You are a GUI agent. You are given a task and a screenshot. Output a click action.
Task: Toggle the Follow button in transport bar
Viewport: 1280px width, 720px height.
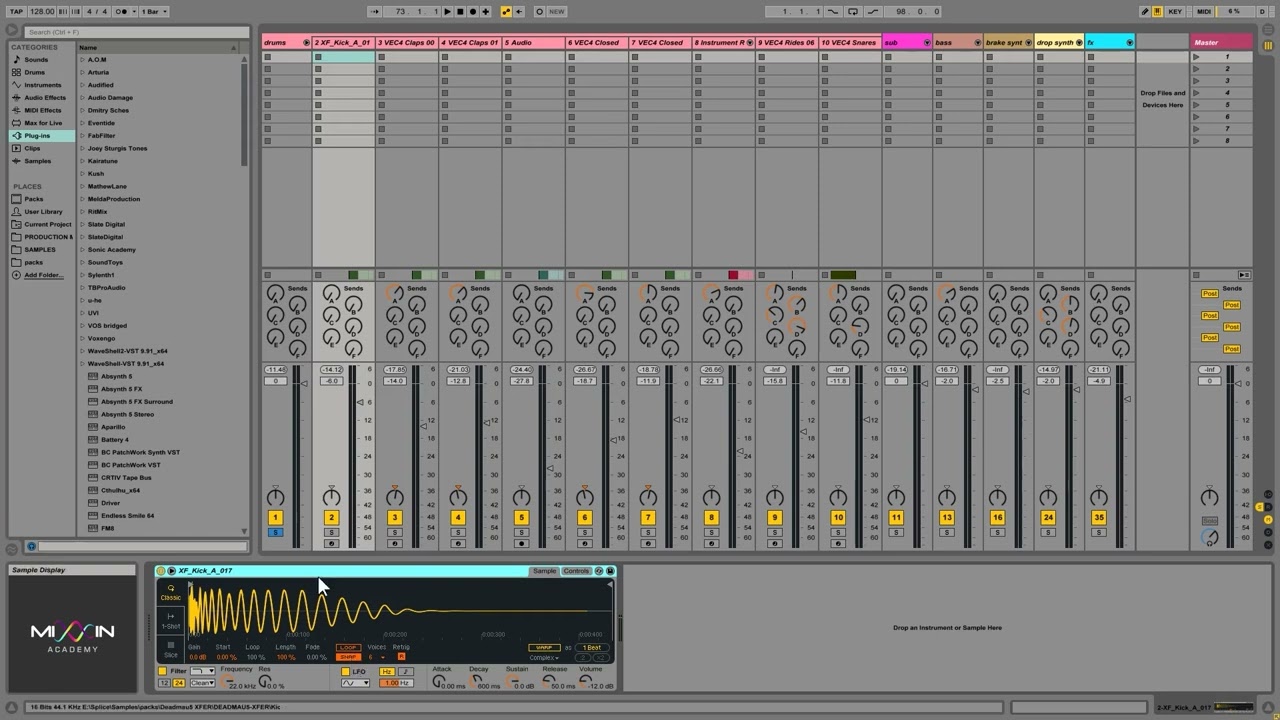pos(375,11)
